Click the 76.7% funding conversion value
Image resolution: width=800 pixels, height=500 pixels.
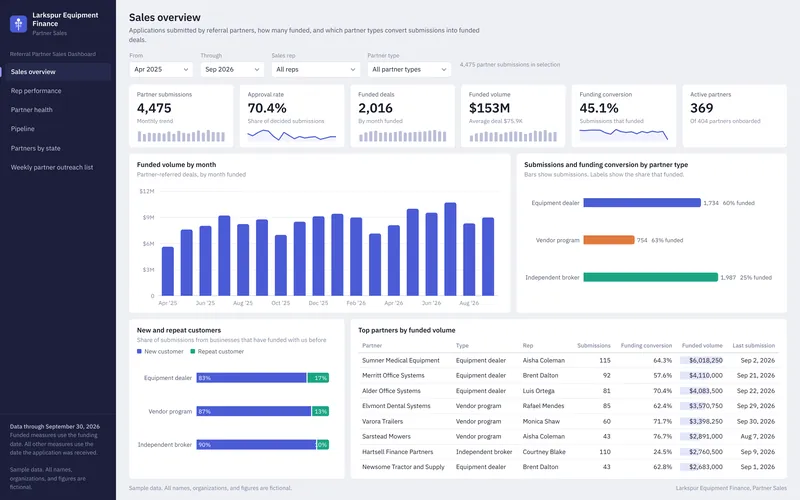[663, 437]
